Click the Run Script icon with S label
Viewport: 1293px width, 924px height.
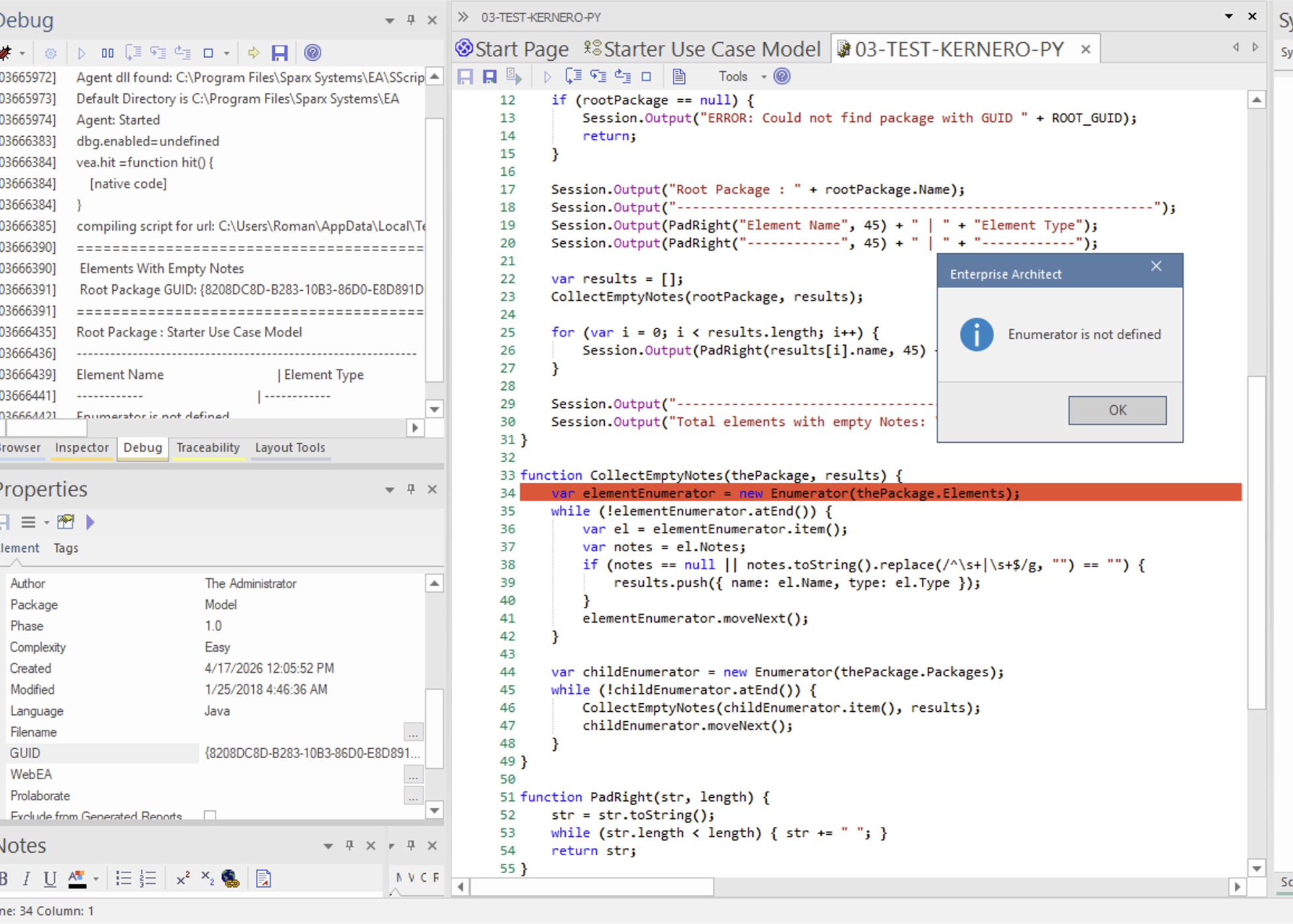coord(514,77)
